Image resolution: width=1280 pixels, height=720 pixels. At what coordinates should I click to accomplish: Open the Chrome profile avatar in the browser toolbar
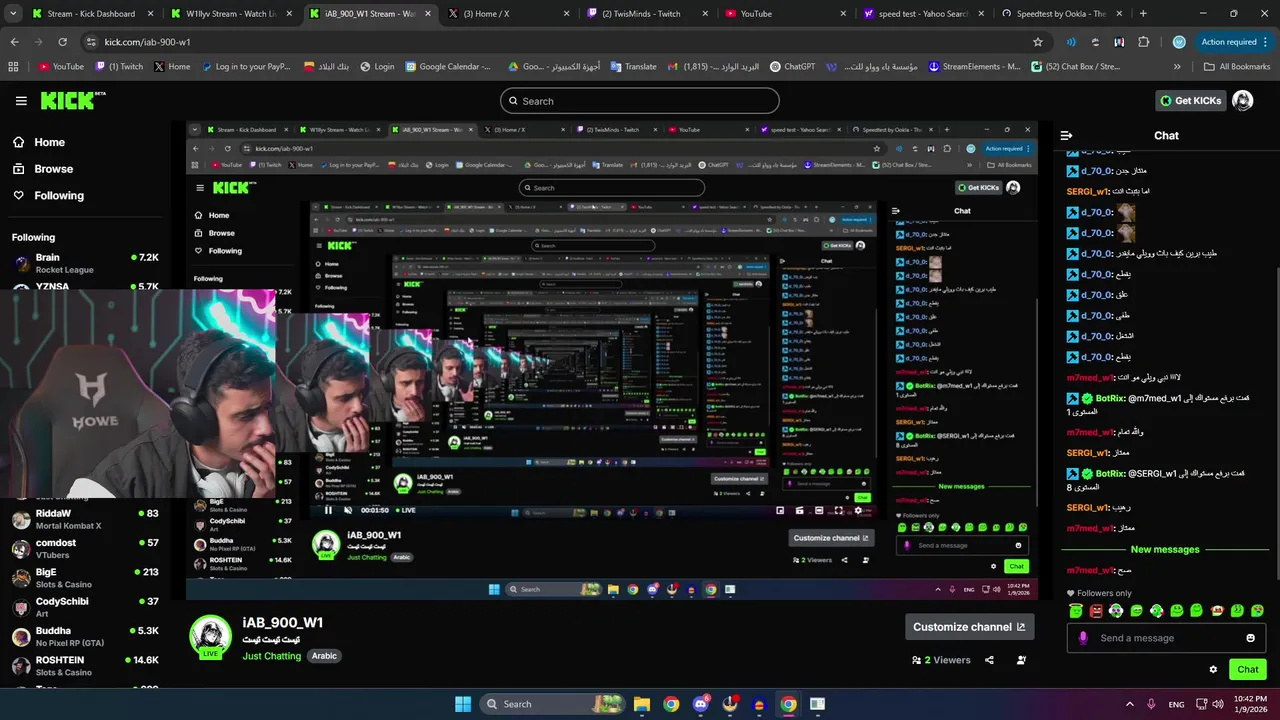pos(1179,42)
